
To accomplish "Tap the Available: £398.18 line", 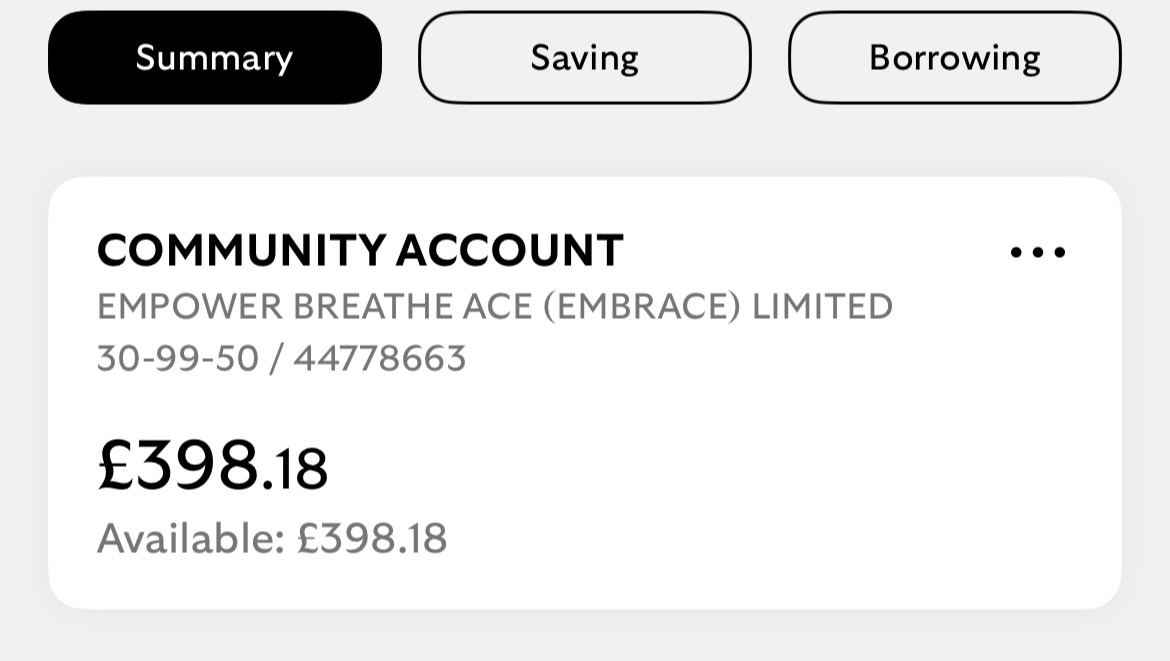I will tap(272, 539).
